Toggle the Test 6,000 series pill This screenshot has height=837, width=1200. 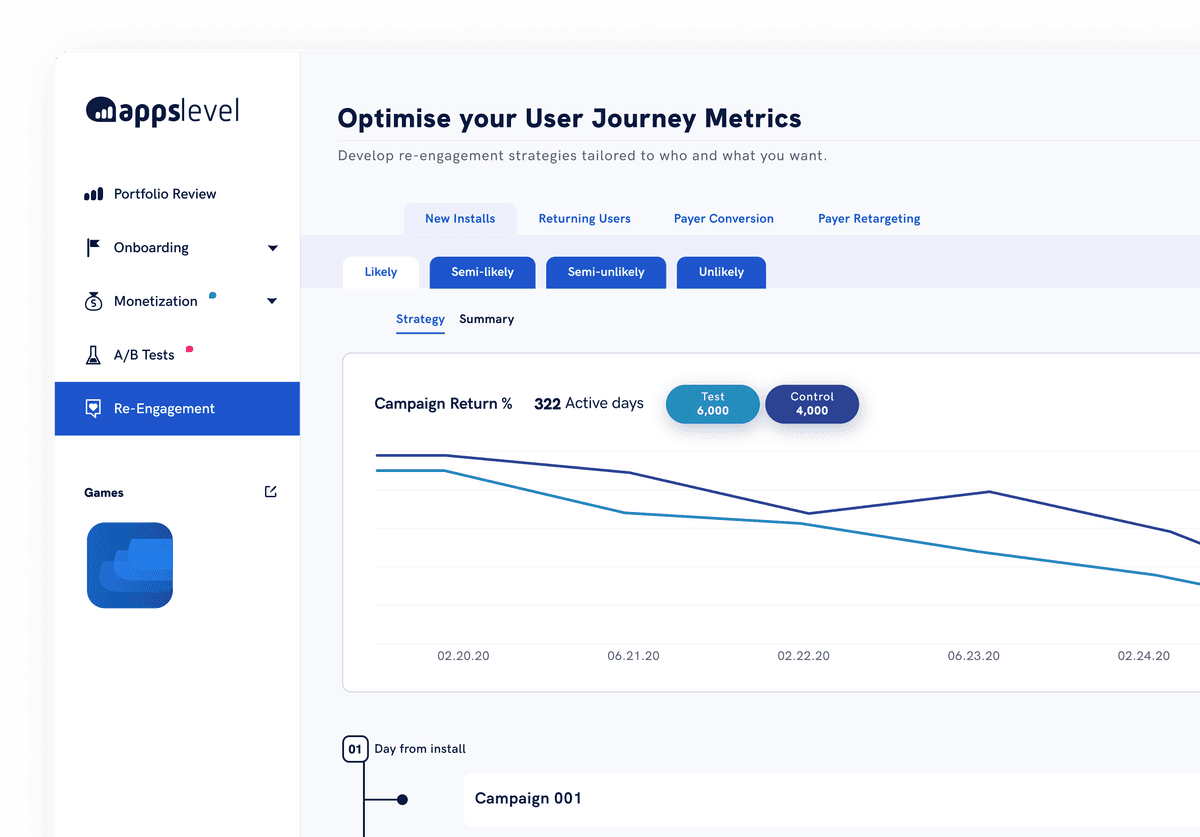(712, 404)
